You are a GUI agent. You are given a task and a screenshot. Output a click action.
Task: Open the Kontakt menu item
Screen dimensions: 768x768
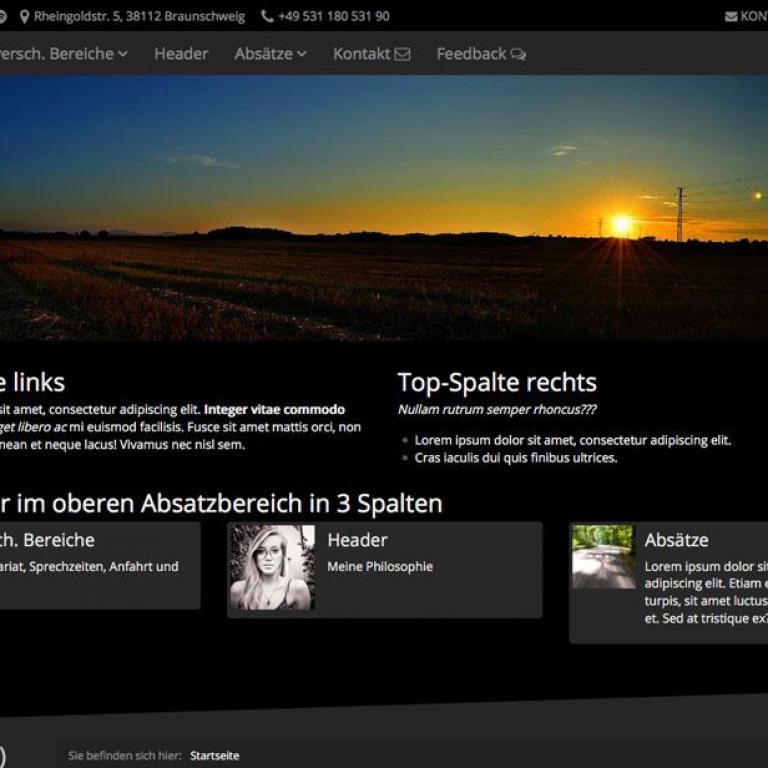coord(361,54)
